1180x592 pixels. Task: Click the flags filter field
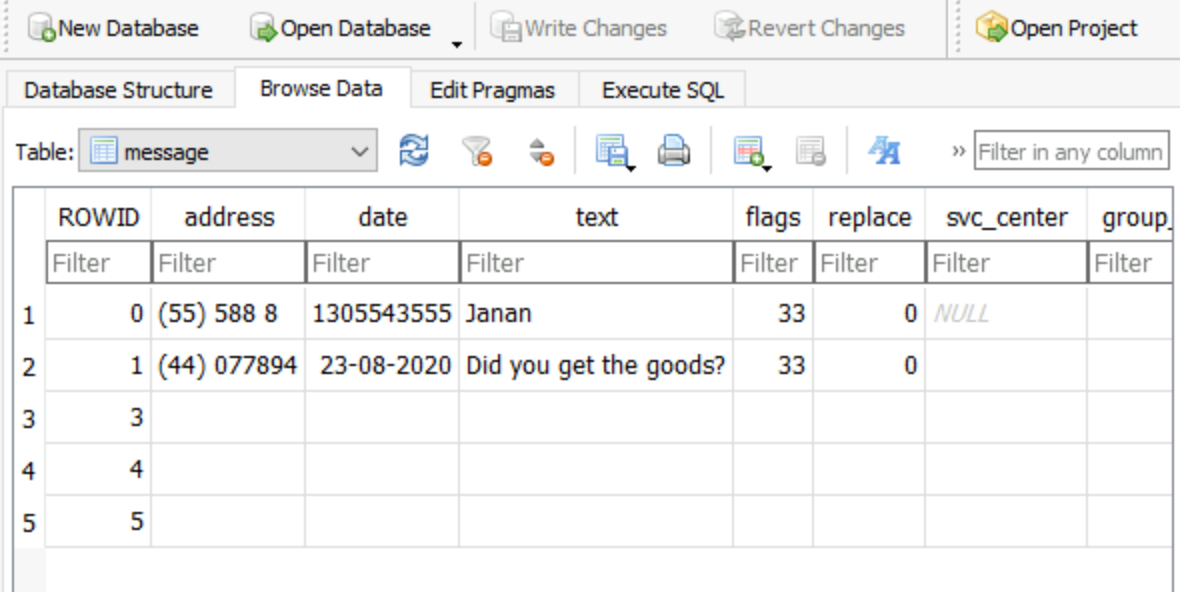tap(773, 263)
